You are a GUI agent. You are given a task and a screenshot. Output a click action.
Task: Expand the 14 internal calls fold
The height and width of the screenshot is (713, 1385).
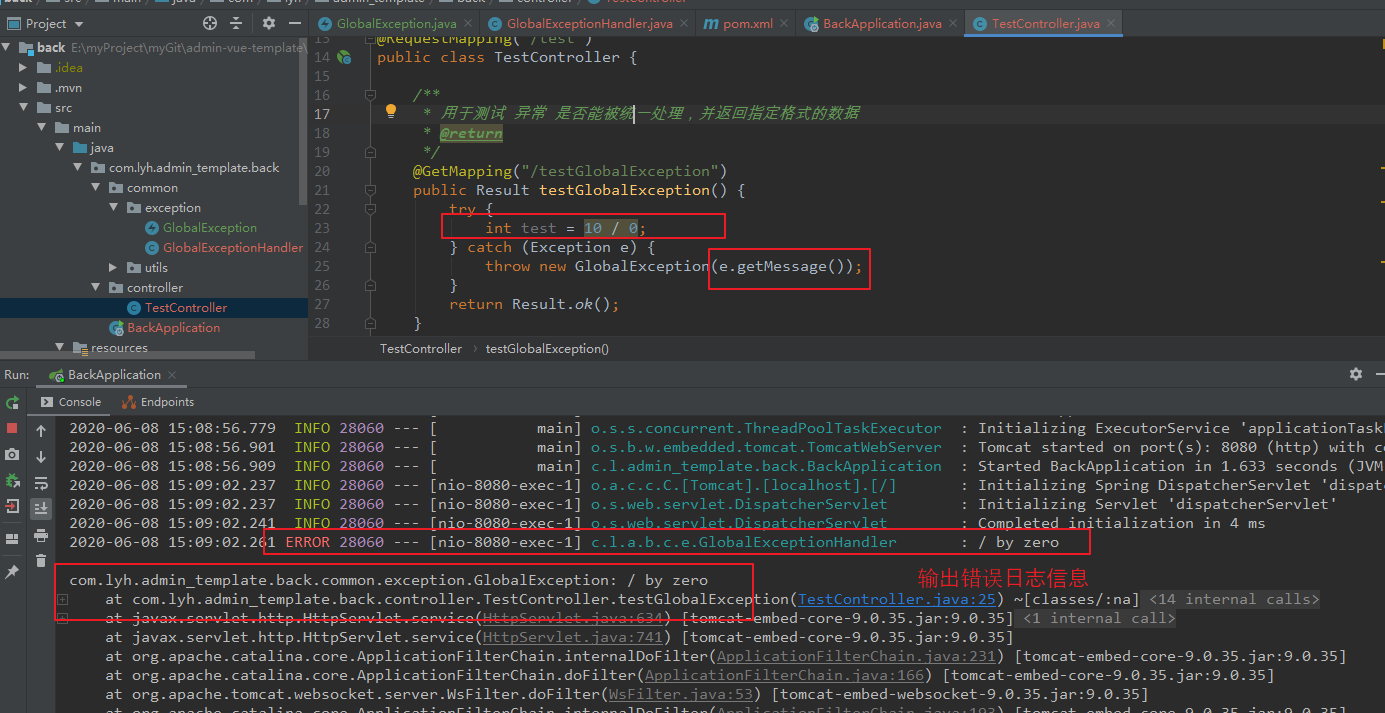pyautogui.click(x=1234, y=599)
